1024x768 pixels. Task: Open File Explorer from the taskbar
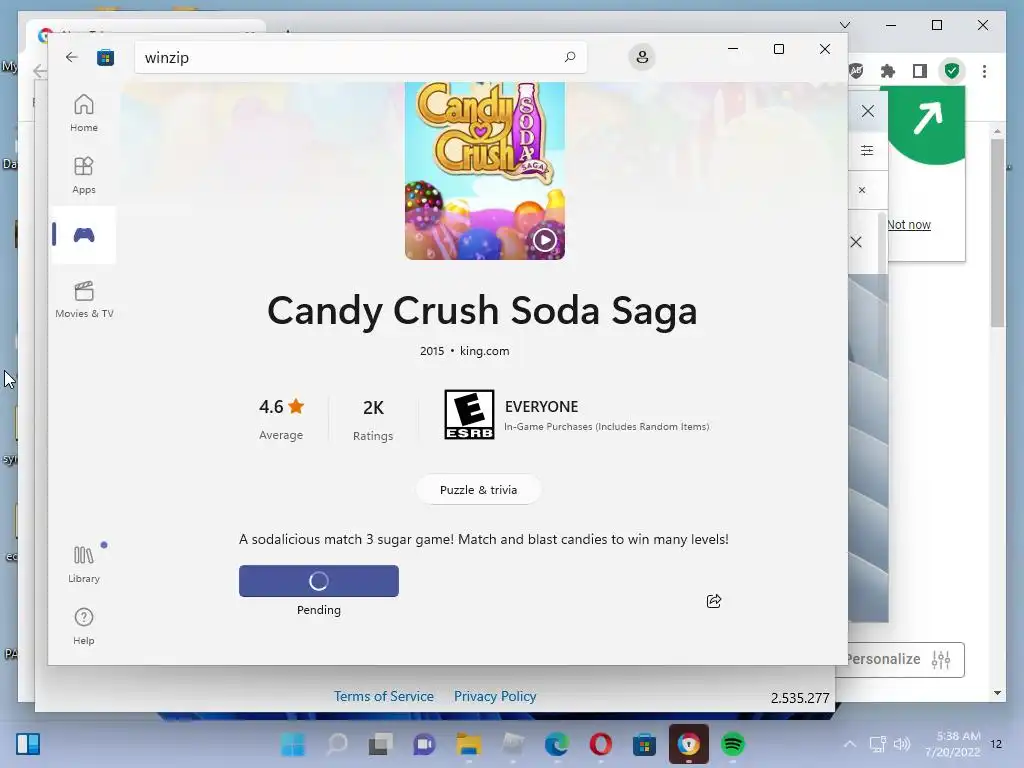[x=469, y=744]
